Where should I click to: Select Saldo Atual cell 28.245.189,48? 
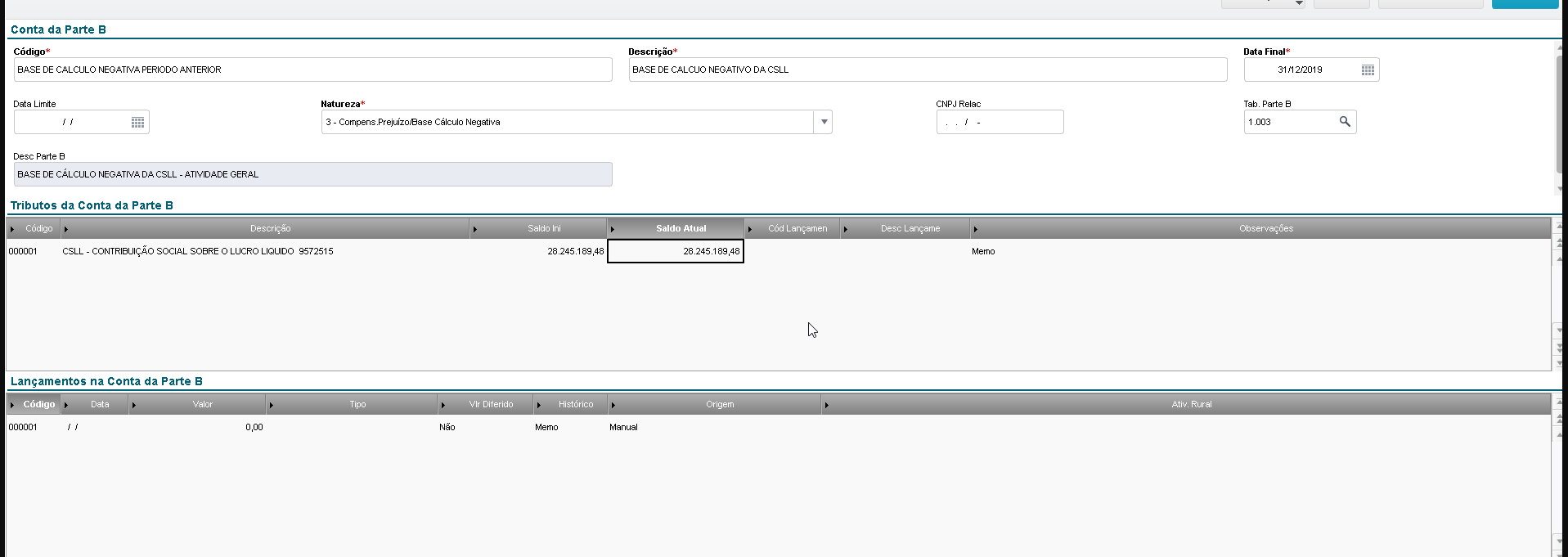676,251
